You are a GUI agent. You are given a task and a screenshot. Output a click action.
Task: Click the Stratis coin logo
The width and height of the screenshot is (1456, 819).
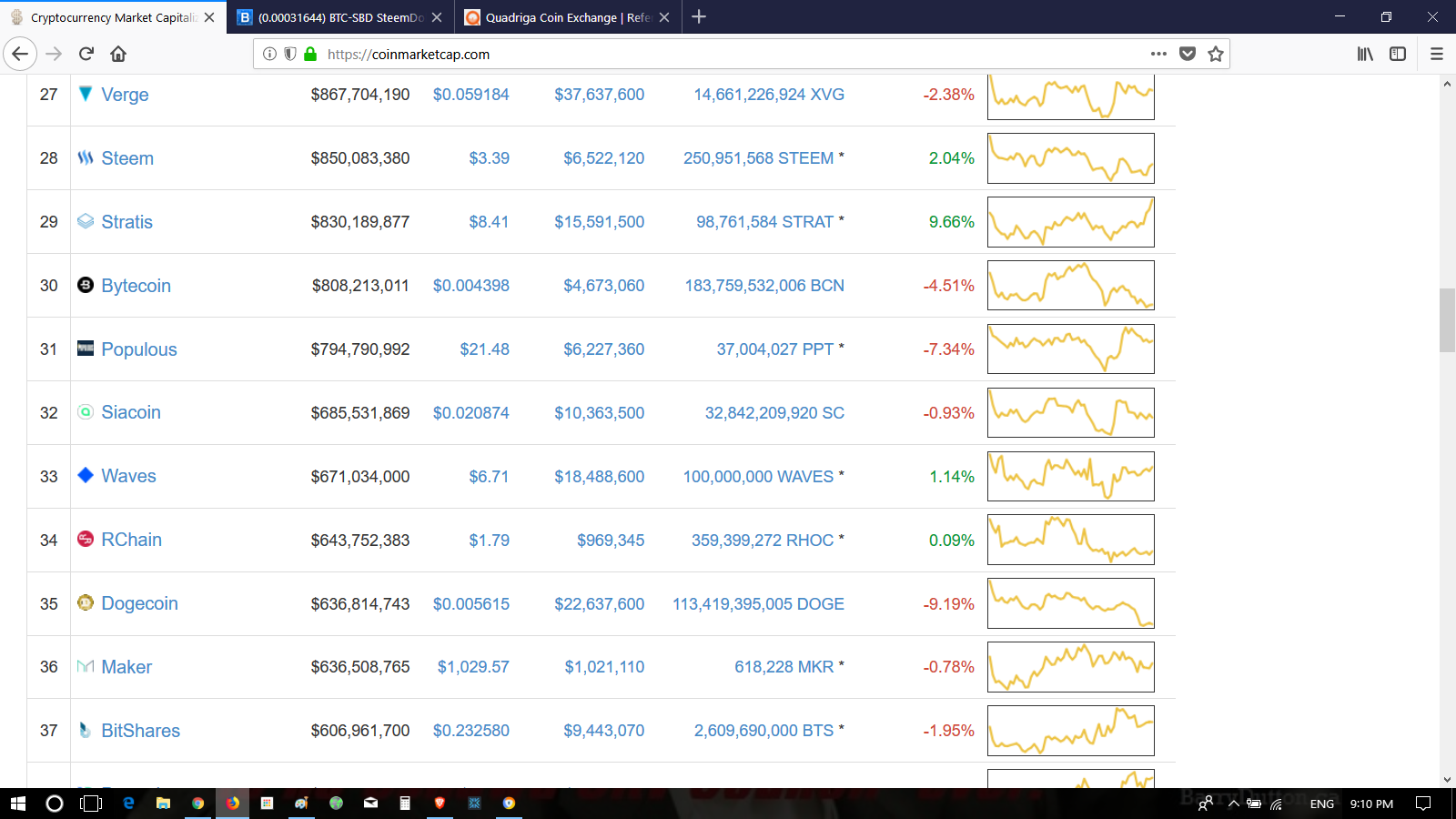pos(86,221)
